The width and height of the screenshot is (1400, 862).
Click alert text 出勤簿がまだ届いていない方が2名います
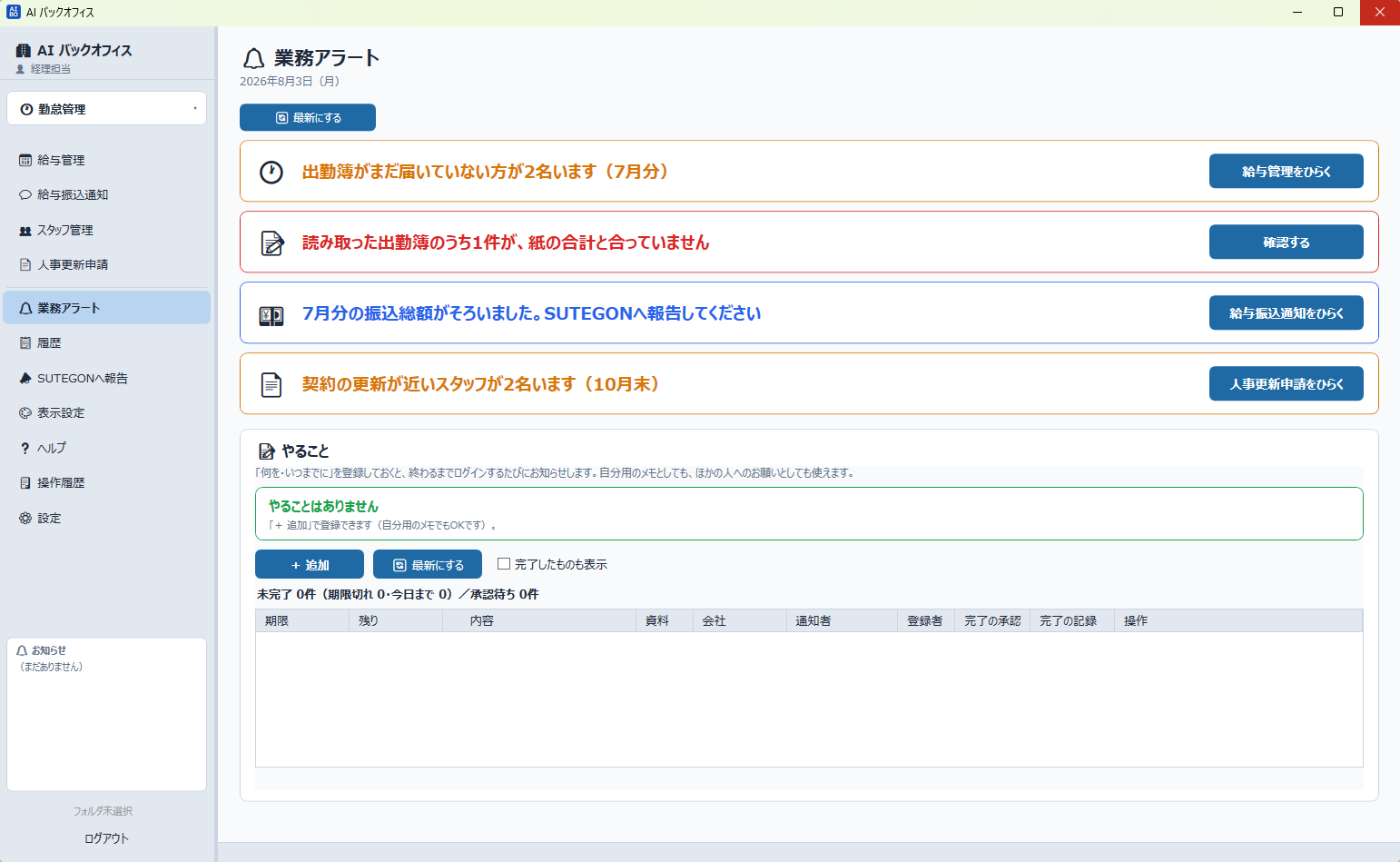485,172
